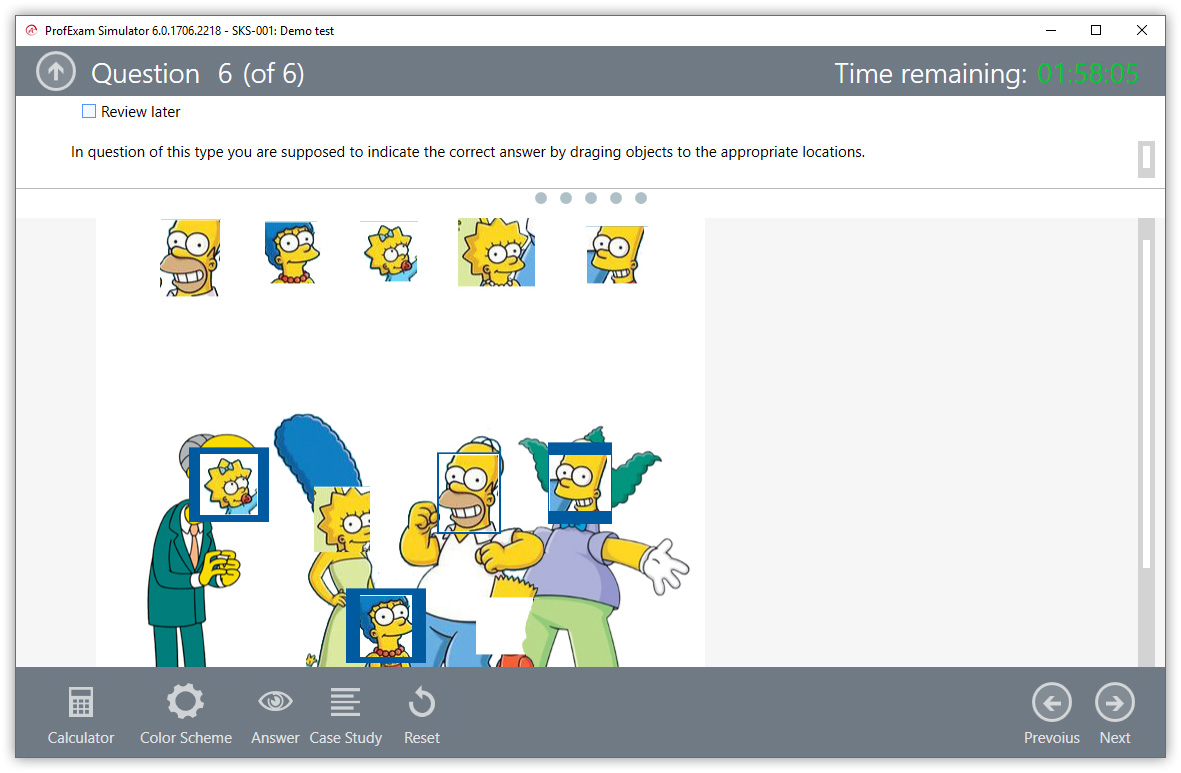Click the Next arrow button

coord(1114,714)
